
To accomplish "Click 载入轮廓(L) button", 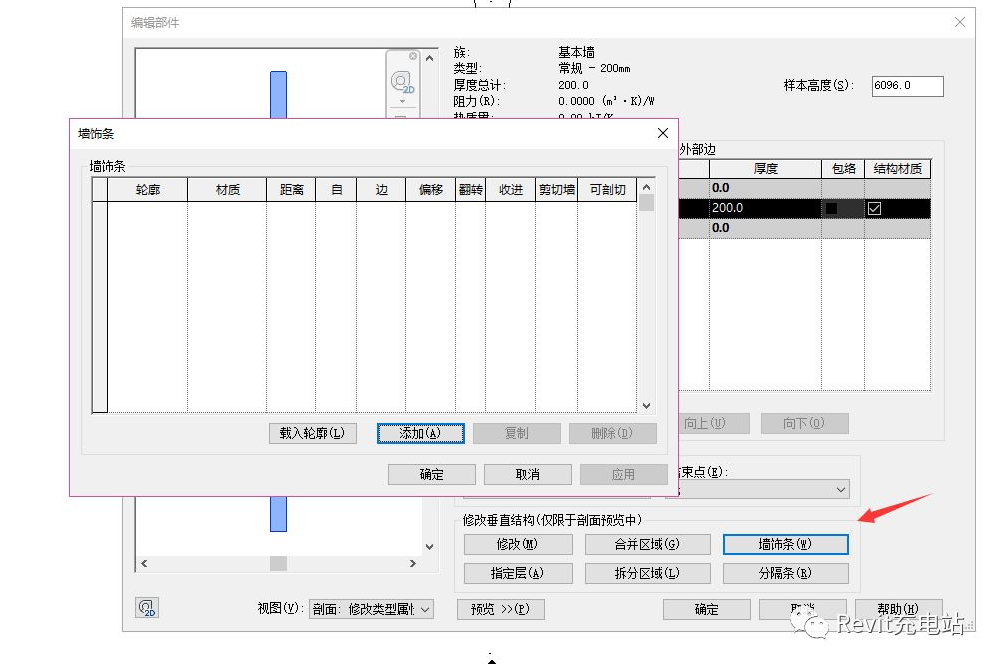I will tap(313, 433).
